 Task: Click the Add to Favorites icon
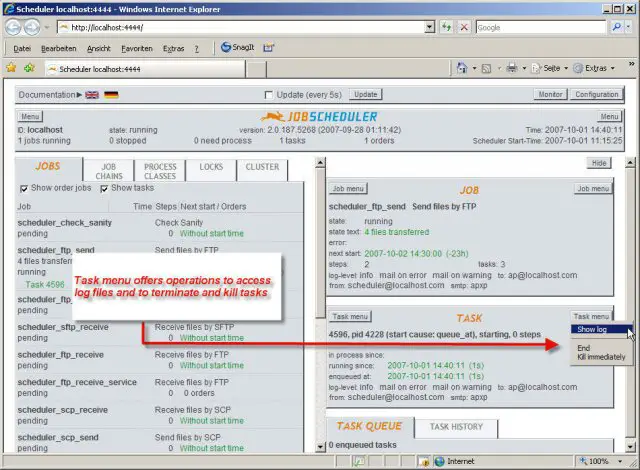coord(29,68)
